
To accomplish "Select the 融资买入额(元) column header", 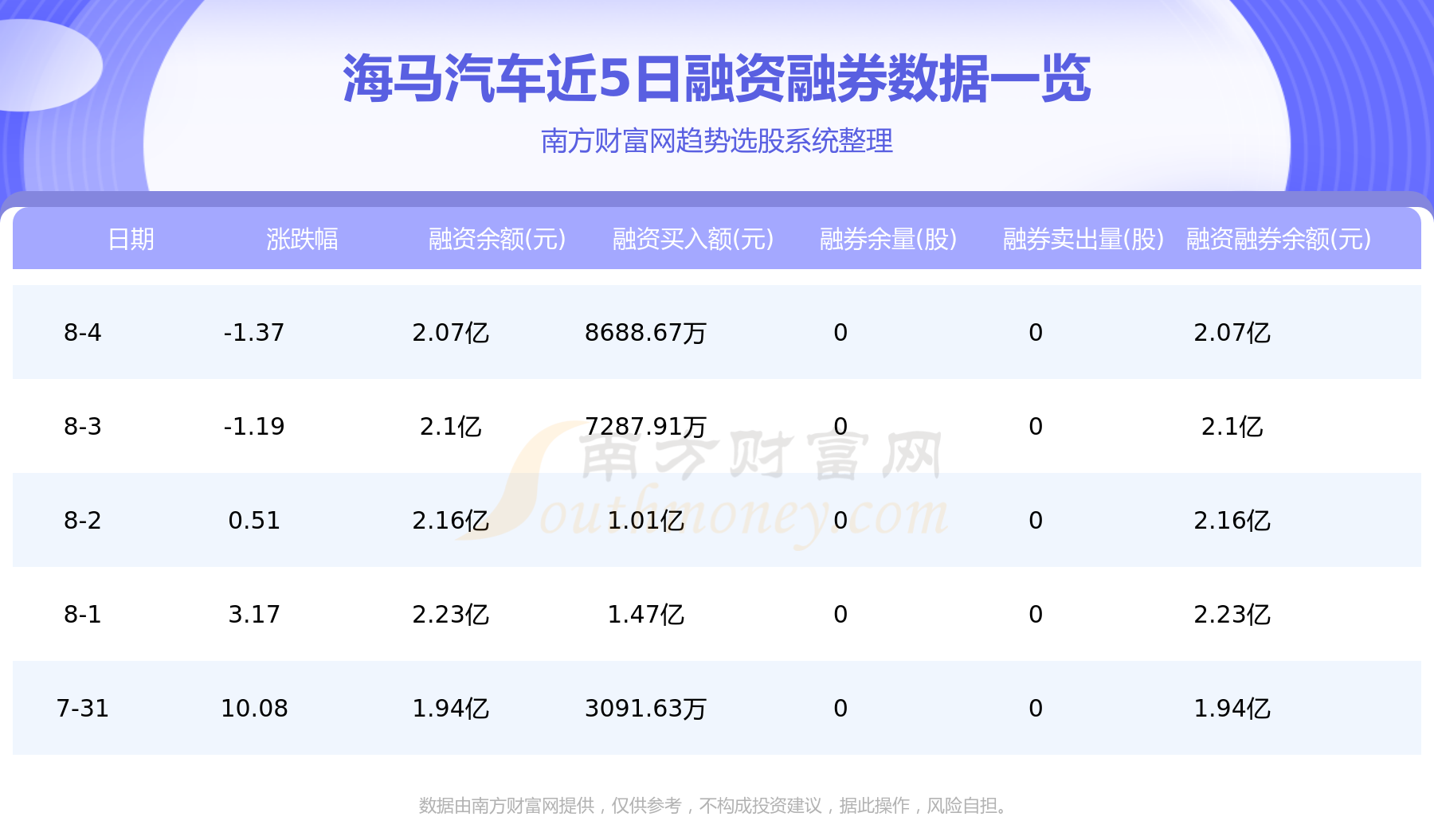I will pos(693,239).
